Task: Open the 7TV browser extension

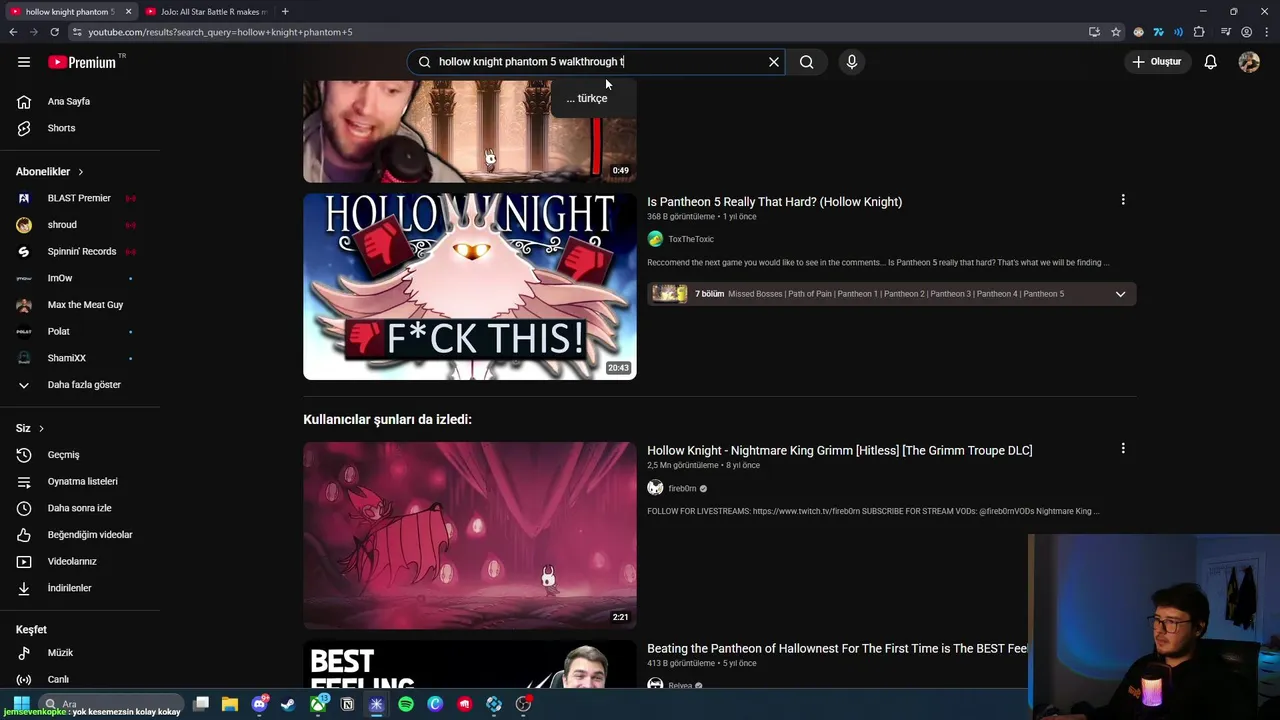Action: point(1158,32)
